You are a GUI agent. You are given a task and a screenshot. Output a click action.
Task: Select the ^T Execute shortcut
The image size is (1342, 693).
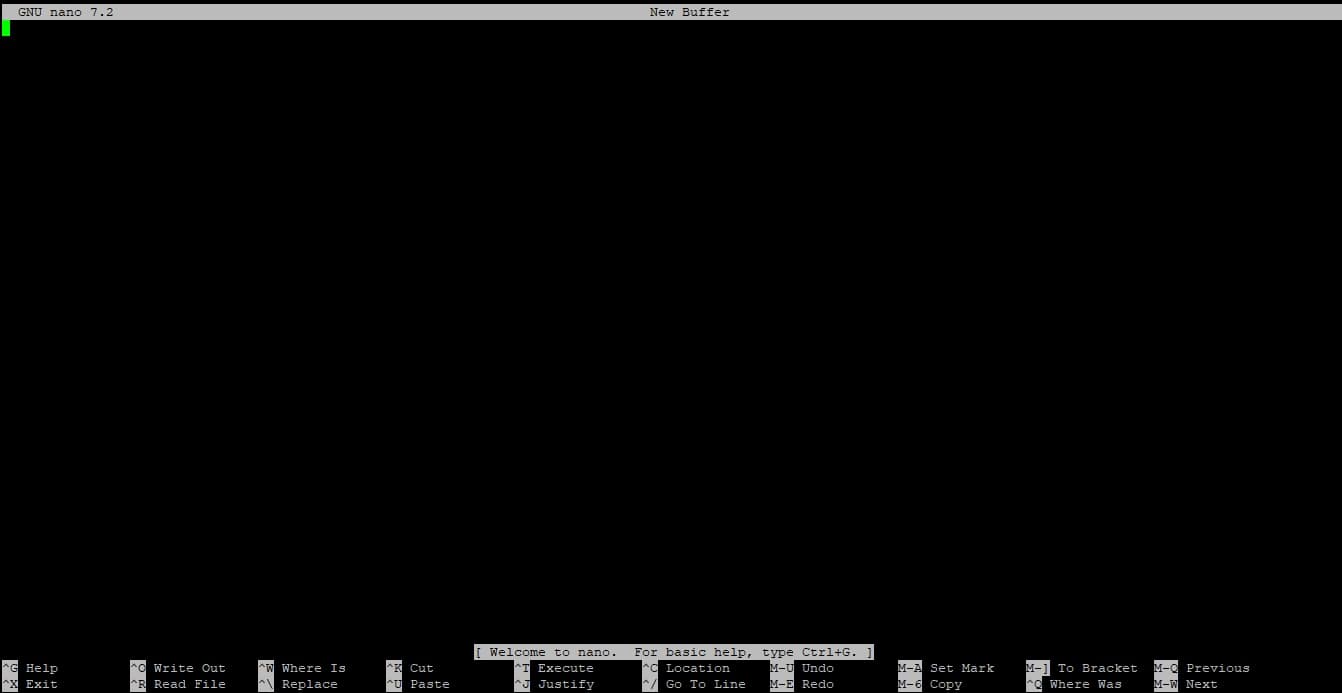(555, 668)
